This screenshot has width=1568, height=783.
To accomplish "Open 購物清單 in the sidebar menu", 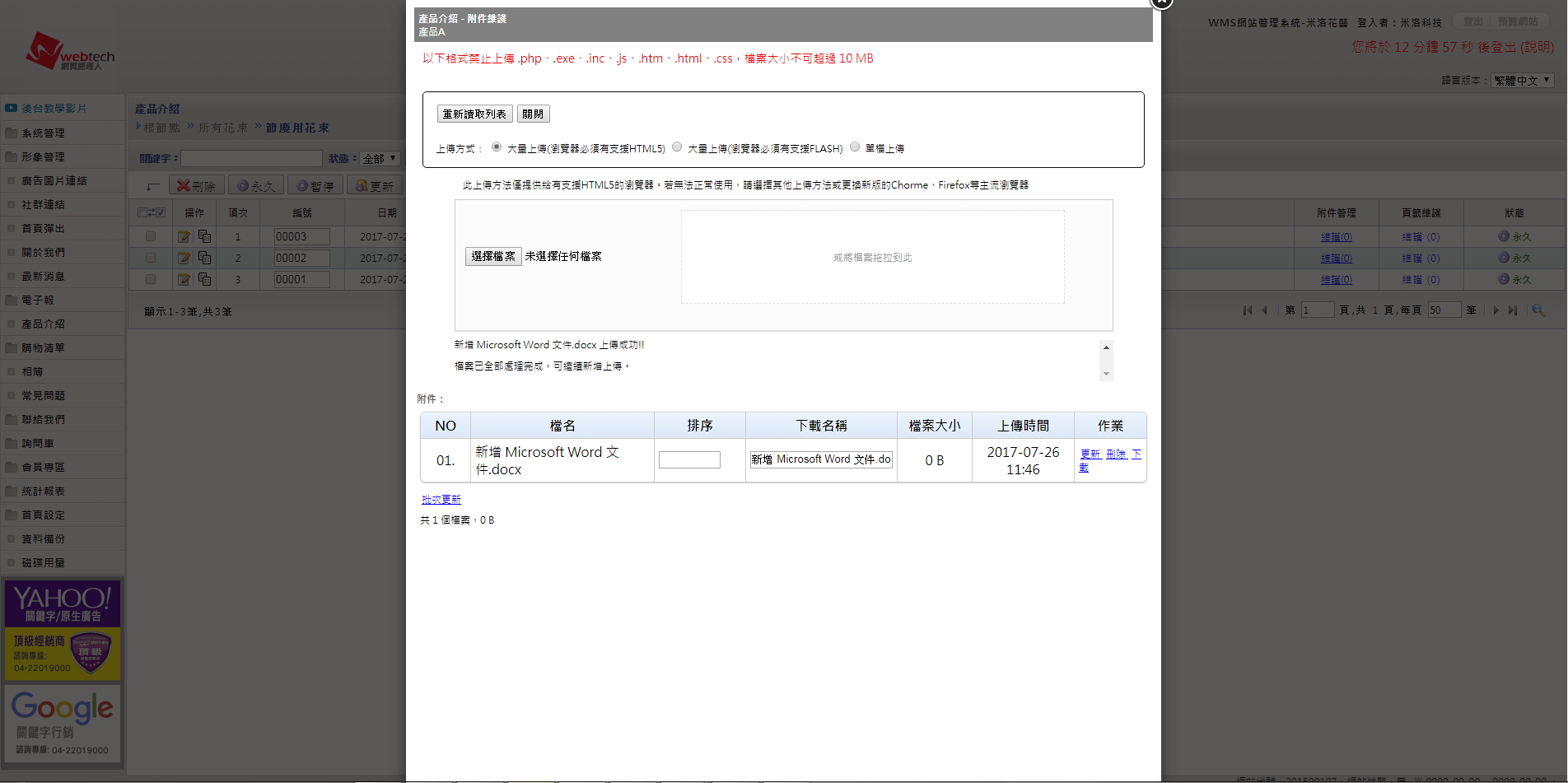I will (43, 347).
